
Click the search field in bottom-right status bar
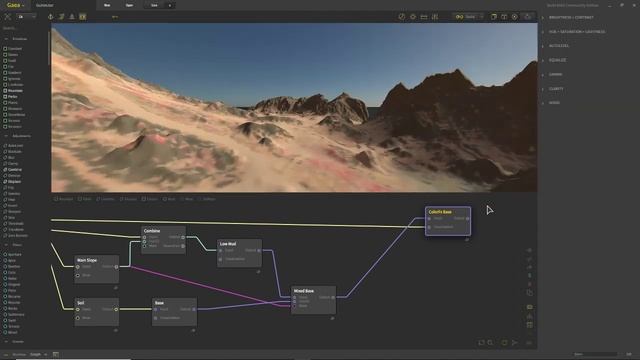click(595, 354)
